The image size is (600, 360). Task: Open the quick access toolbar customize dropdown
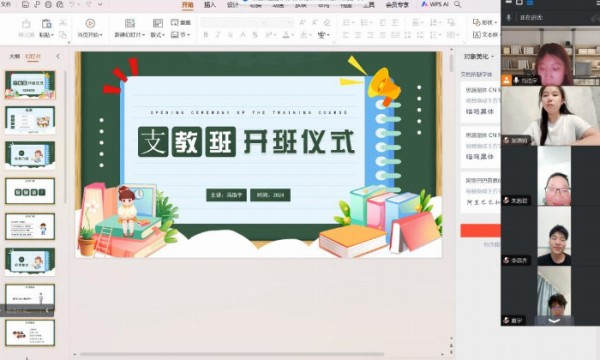(100, 5)
